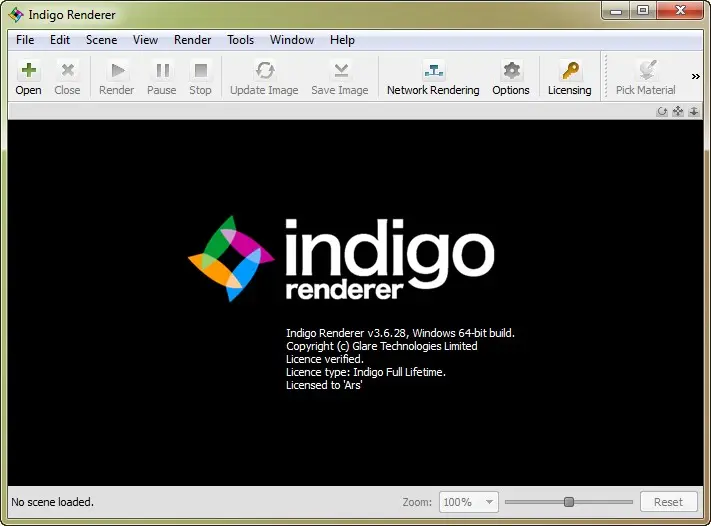Image resolution: width=711 pixels, height=526 pixels.
Task: Open Network Rendering settings
Action: 433,78
